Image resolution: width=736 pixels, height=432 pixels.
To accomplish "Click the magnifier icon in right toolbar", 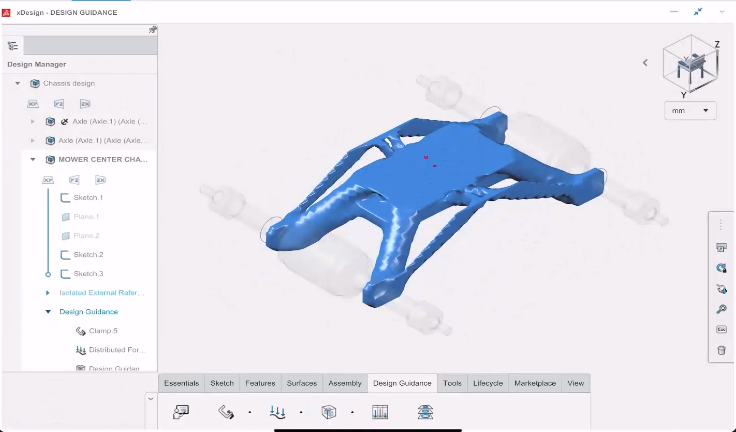I will click(721, 309).
